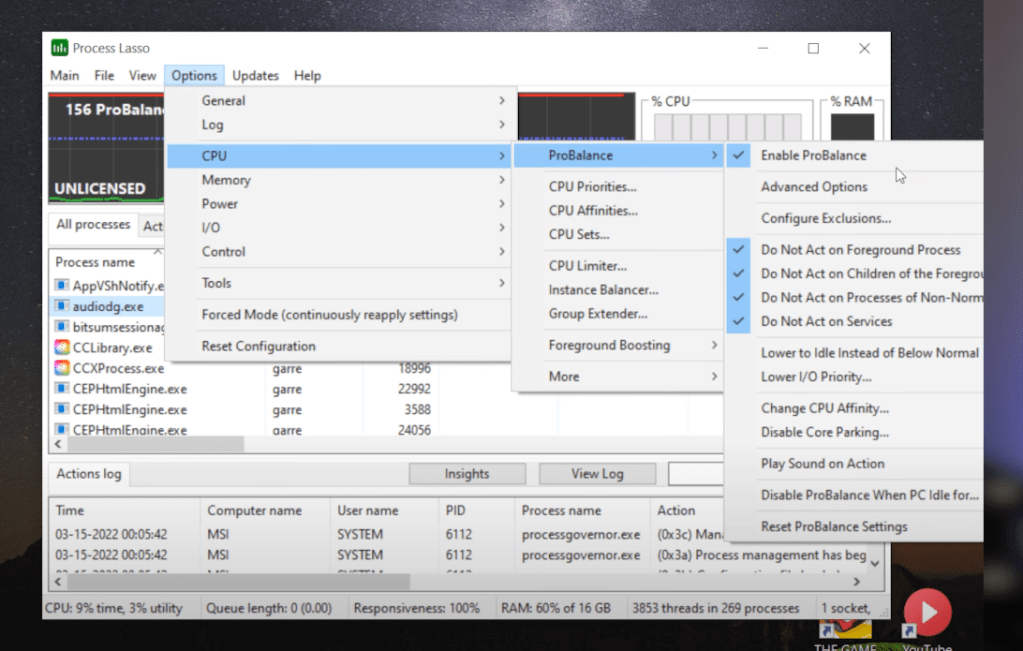1023x651 pixels.
Task: Toggle Forced Mode continuously reapply settings
Action: [x=338, y=314]
